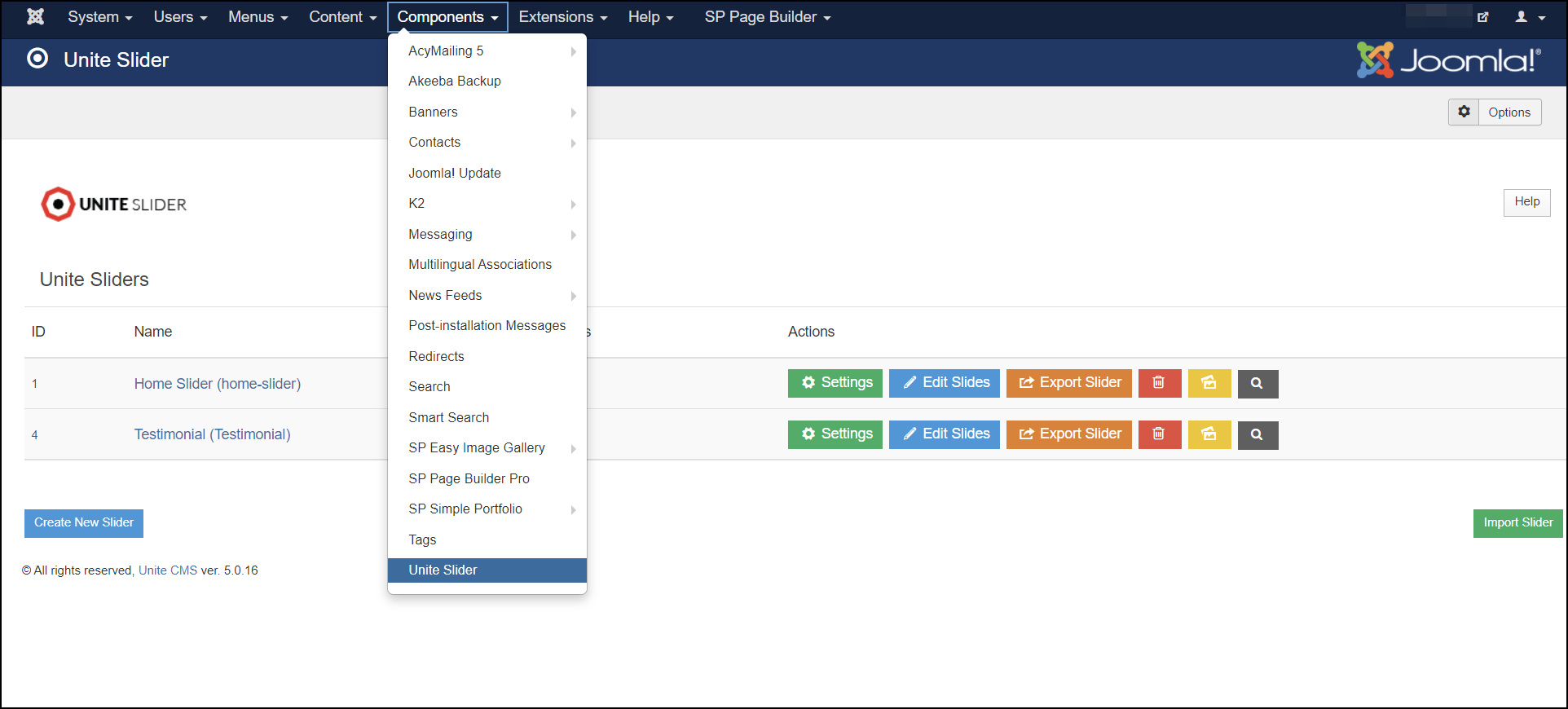Click the external link preview icon
Image resolution: width=1568 pixels, height=709 pixels.
click(1482, 17)
